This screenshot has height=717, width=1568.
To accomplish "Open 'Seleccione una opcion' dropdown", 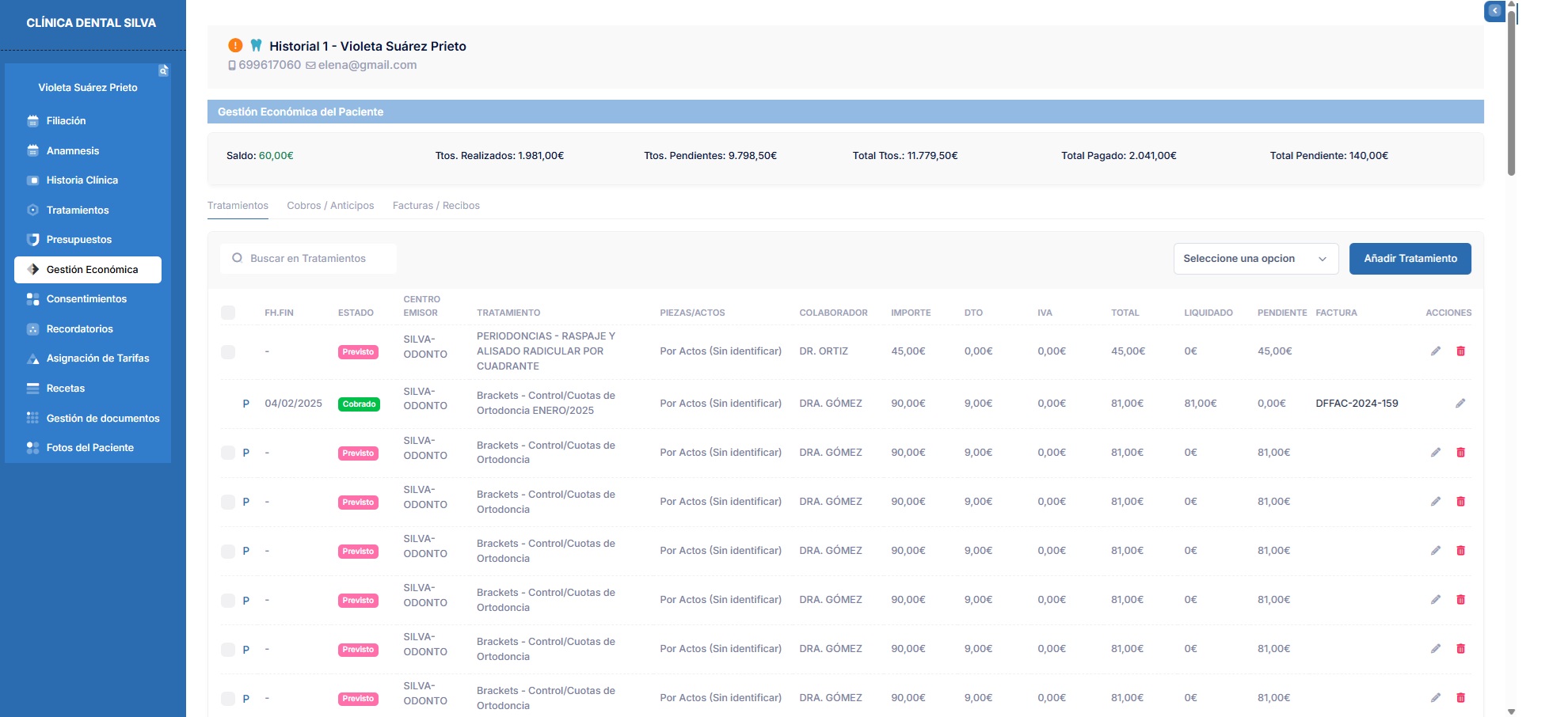I will [x=1256, y=259].
